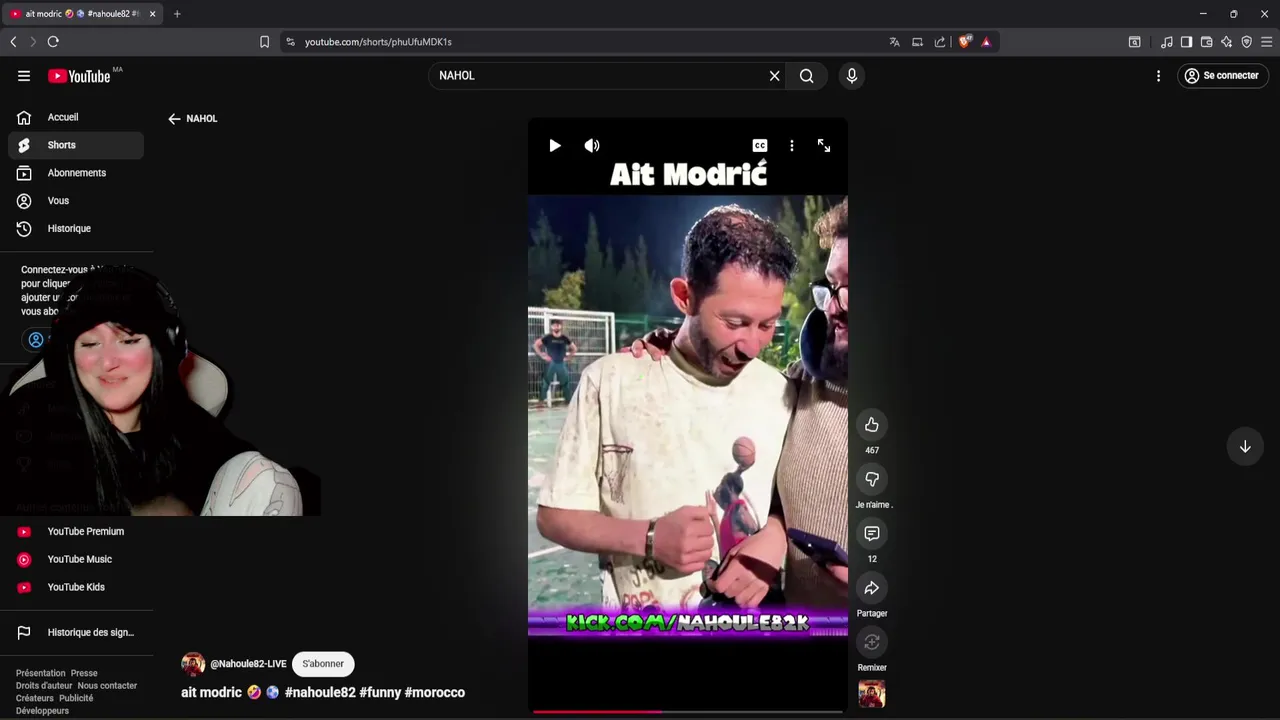Open YouTube Music from the sidebar
Screen dimensions: 1280x720
[76, 560]
